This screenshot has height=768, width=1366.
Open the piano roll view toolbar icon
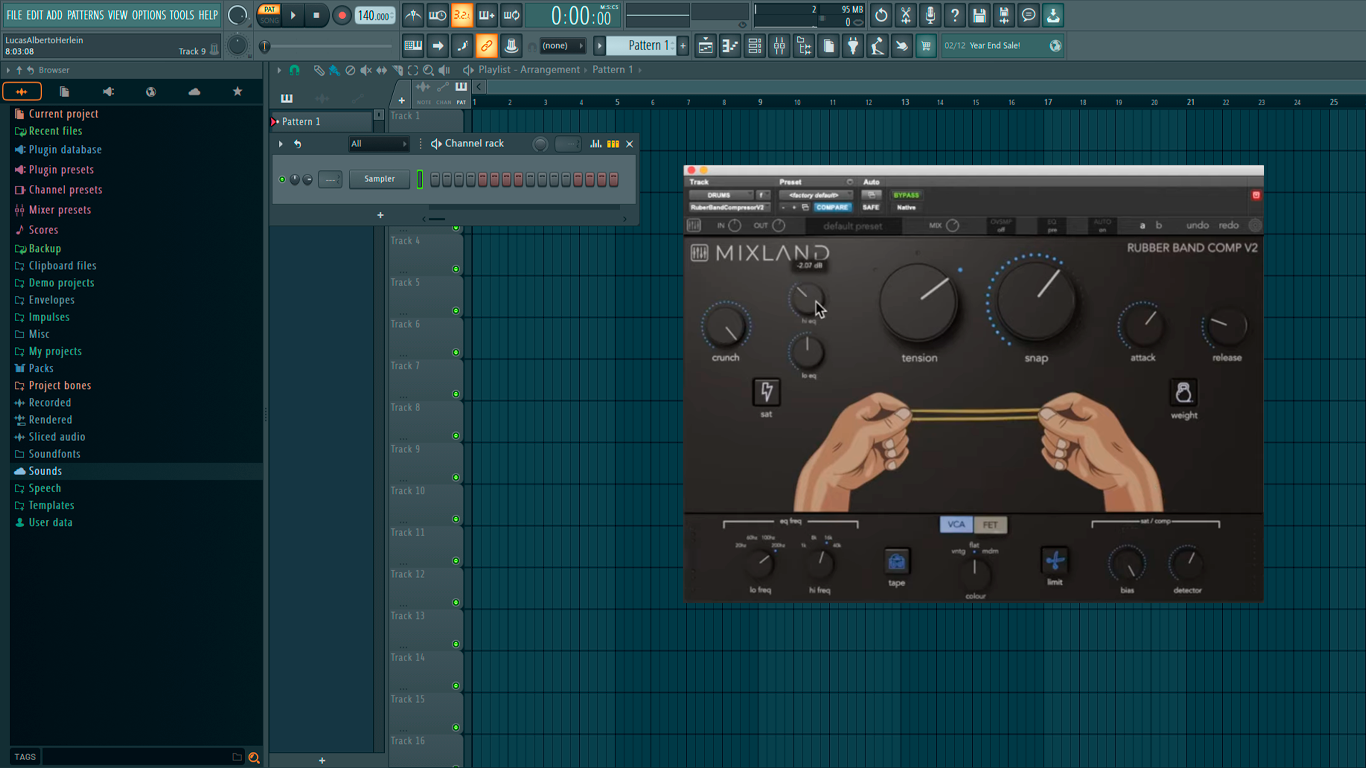point(730,45)
